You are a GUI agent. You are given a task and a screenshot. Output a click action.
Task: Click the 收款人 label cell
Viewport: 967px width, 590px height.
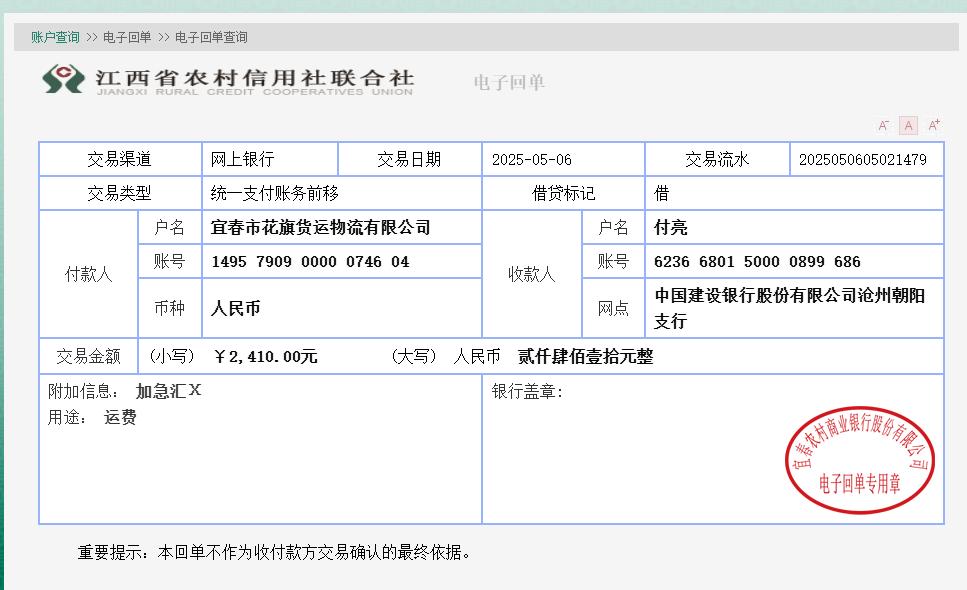(532, 274)
